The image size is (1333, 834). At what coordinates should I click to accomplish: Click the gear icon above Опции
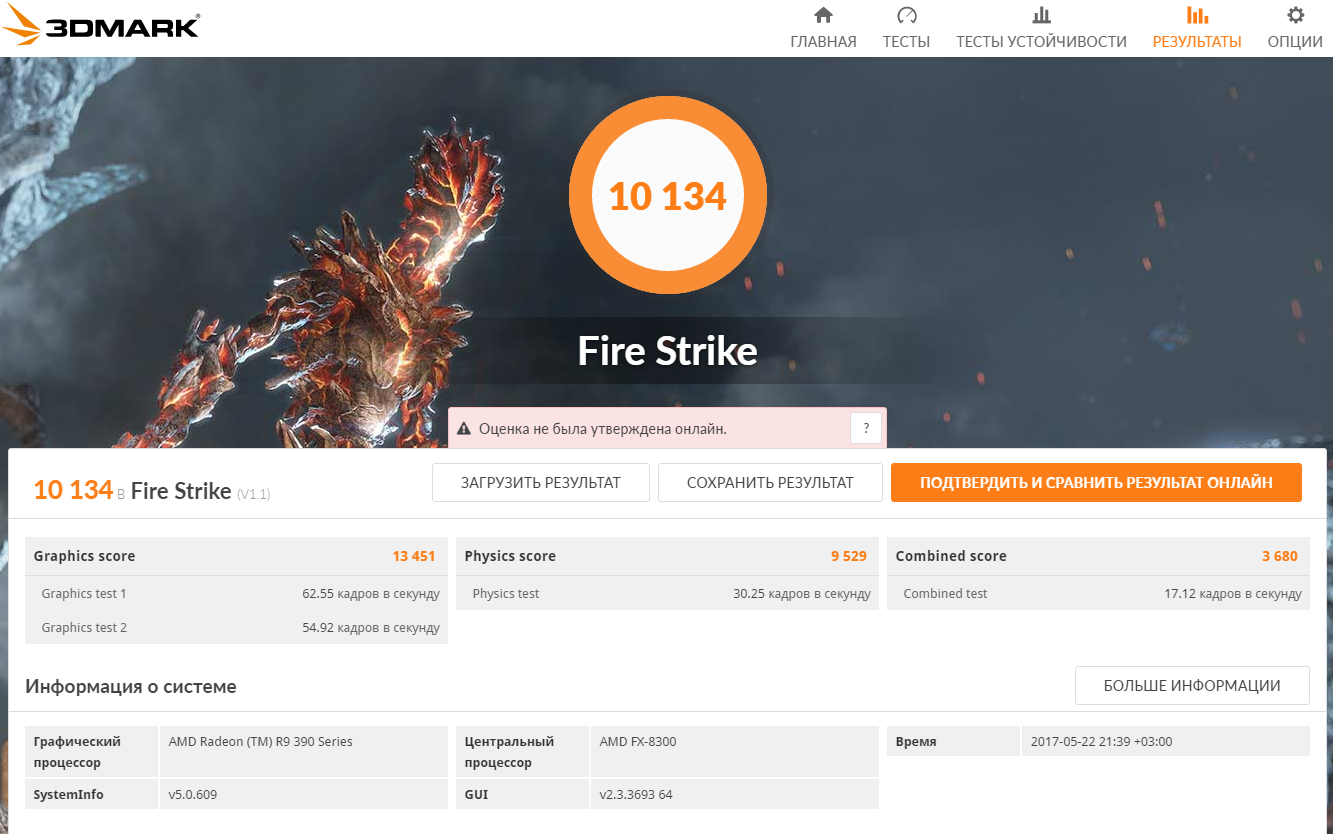pos(1295,15)
